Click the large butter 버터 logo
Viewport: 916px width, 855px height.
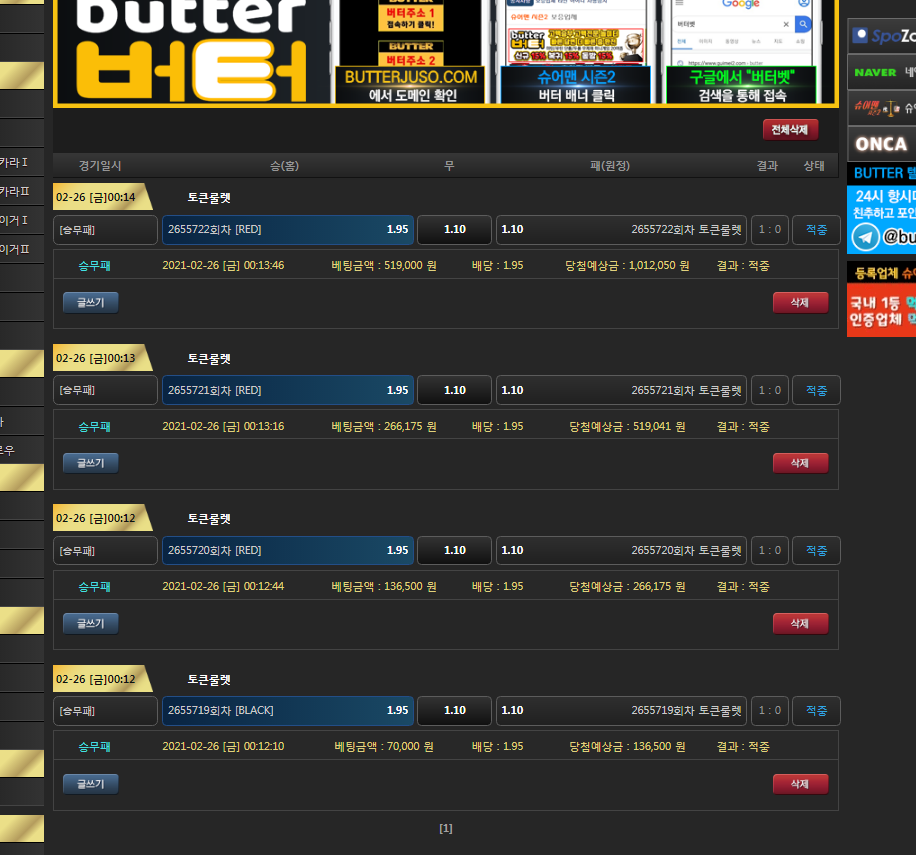point(191,48)
